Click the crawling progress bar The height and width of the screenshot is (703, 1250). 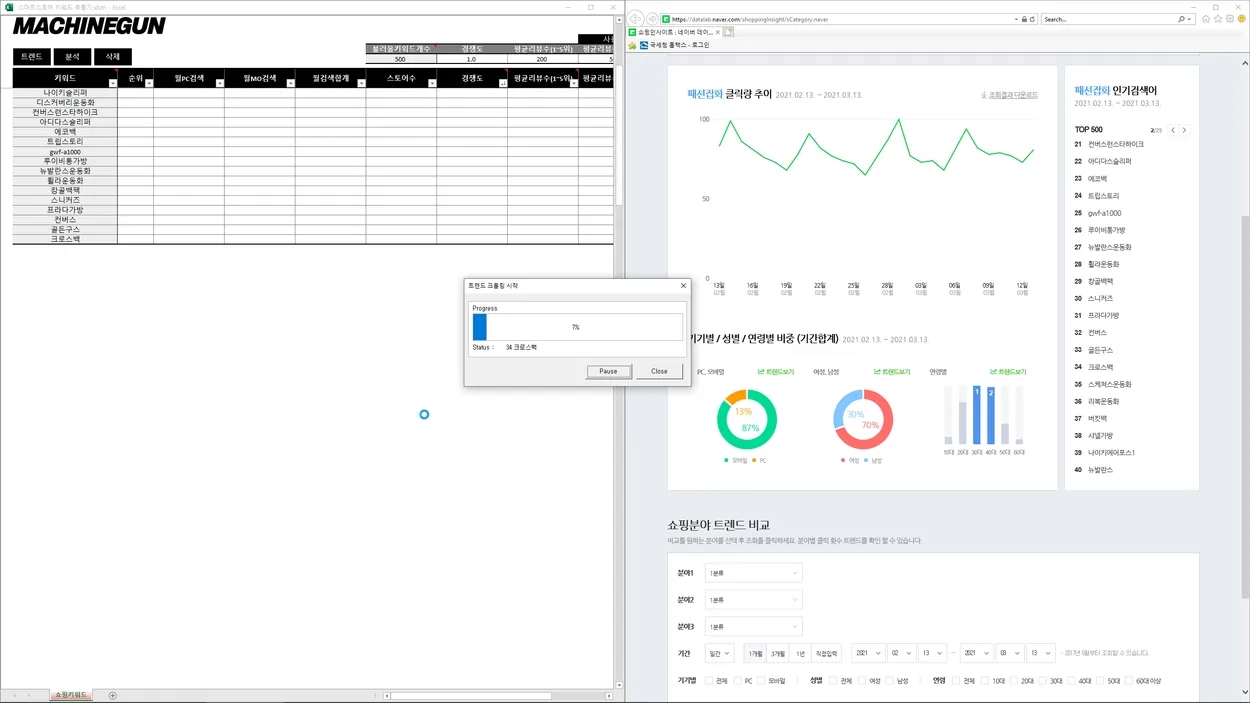point(578,327)
